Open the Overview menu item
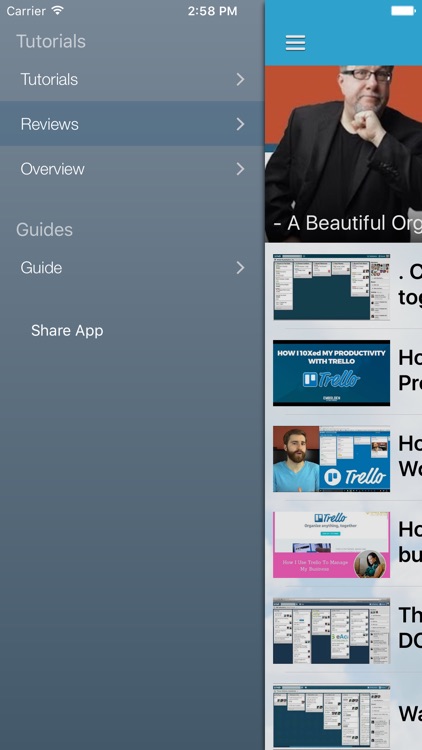 tap(132, 169)
